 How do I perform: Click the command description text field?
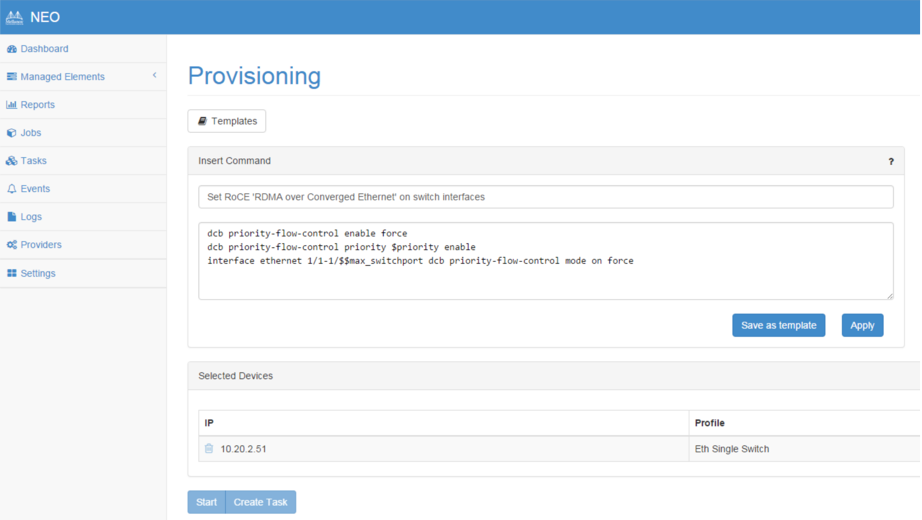click(x=545, y=197)
